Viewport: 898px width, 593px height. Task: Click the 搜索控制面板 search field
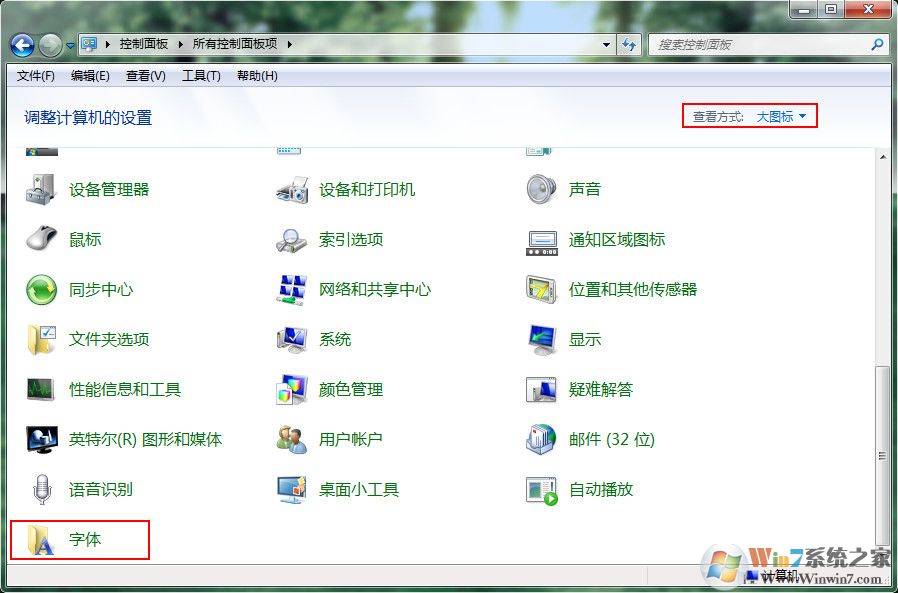tap(761, 44)
